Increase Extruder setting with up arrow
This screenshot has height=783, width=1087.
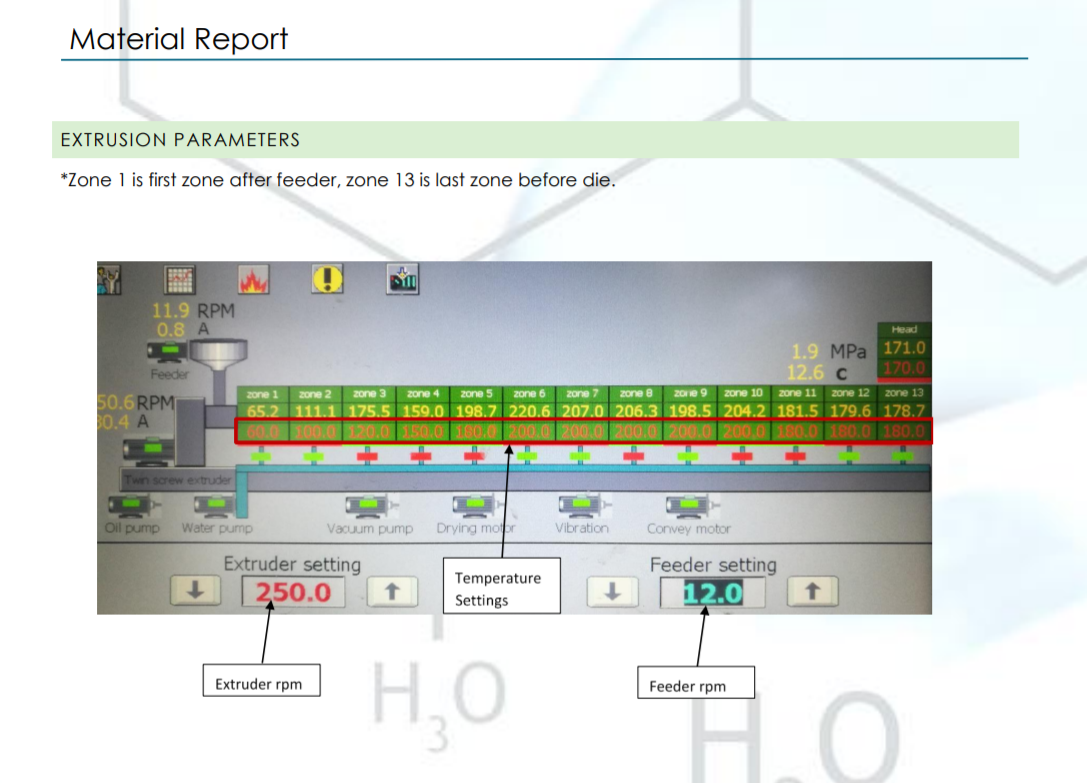[392, 592]
